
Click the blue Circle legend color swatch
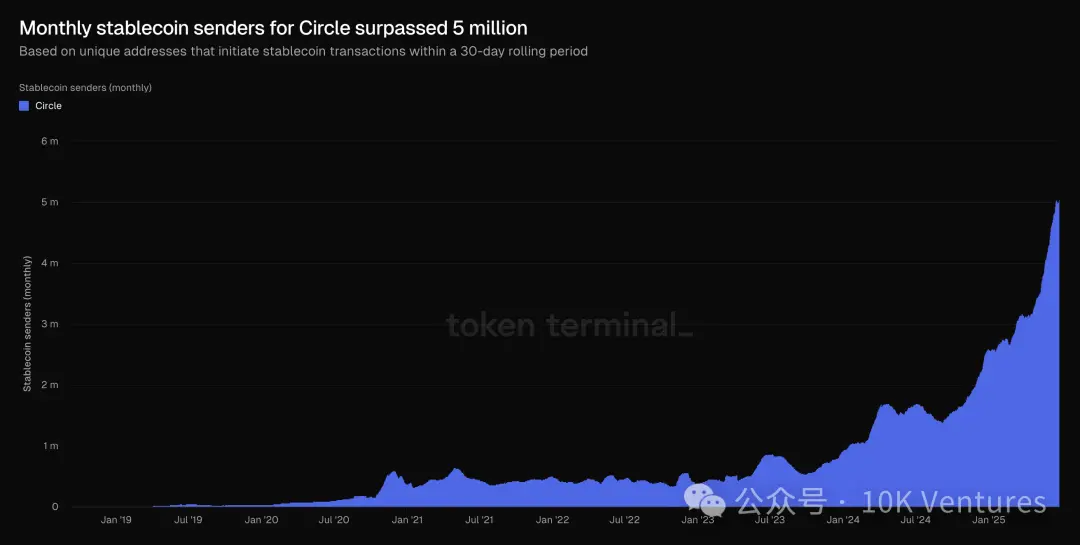point(24,106)
